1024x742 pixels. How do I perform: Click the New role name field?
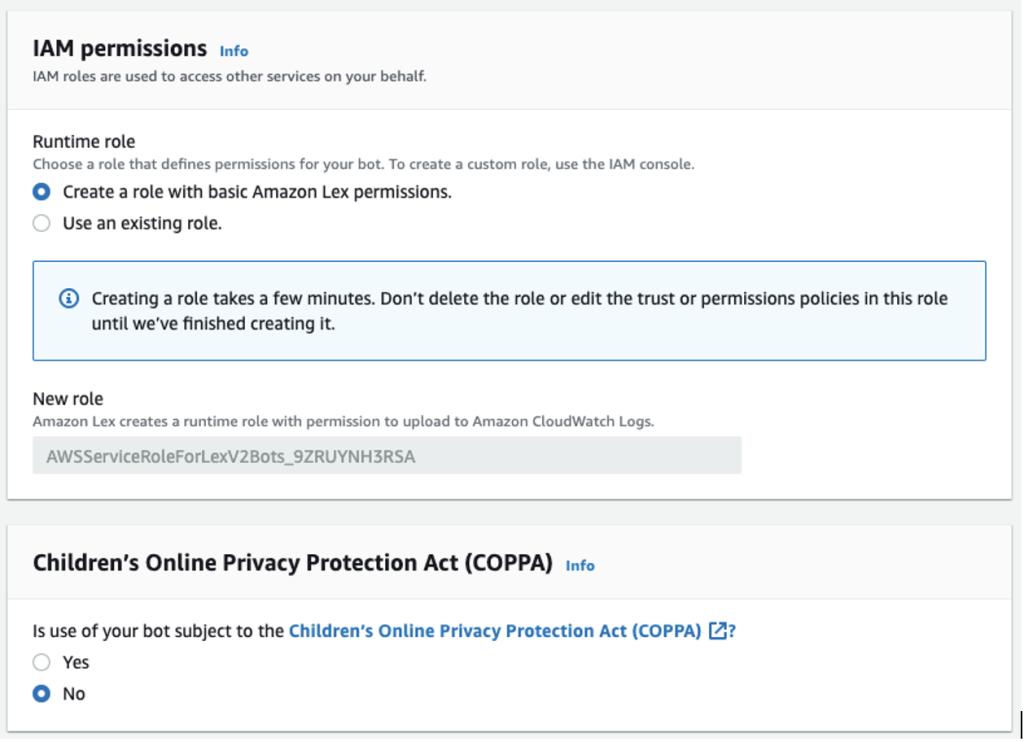pos(386,458)
